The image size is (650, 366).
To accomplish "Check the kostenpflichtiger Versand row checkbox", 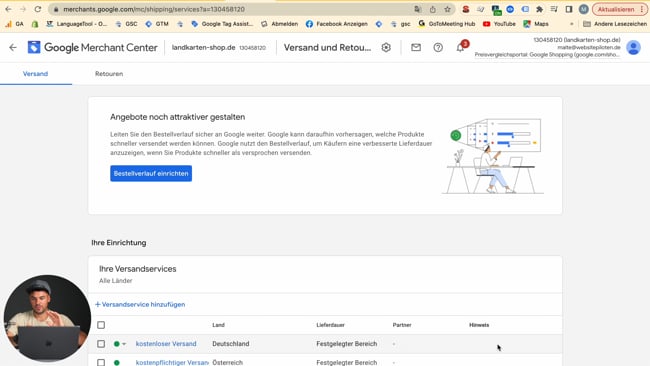I will [101, 362].
